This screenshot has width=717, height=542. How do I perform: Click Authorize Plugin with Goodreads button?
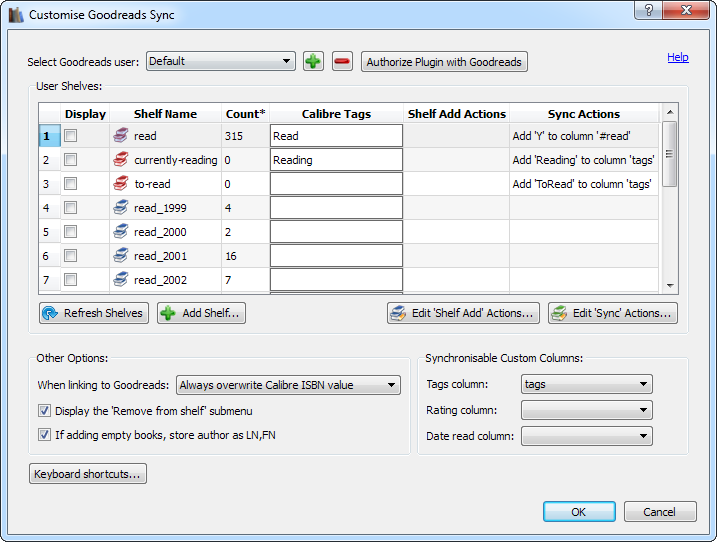point(444,62)
